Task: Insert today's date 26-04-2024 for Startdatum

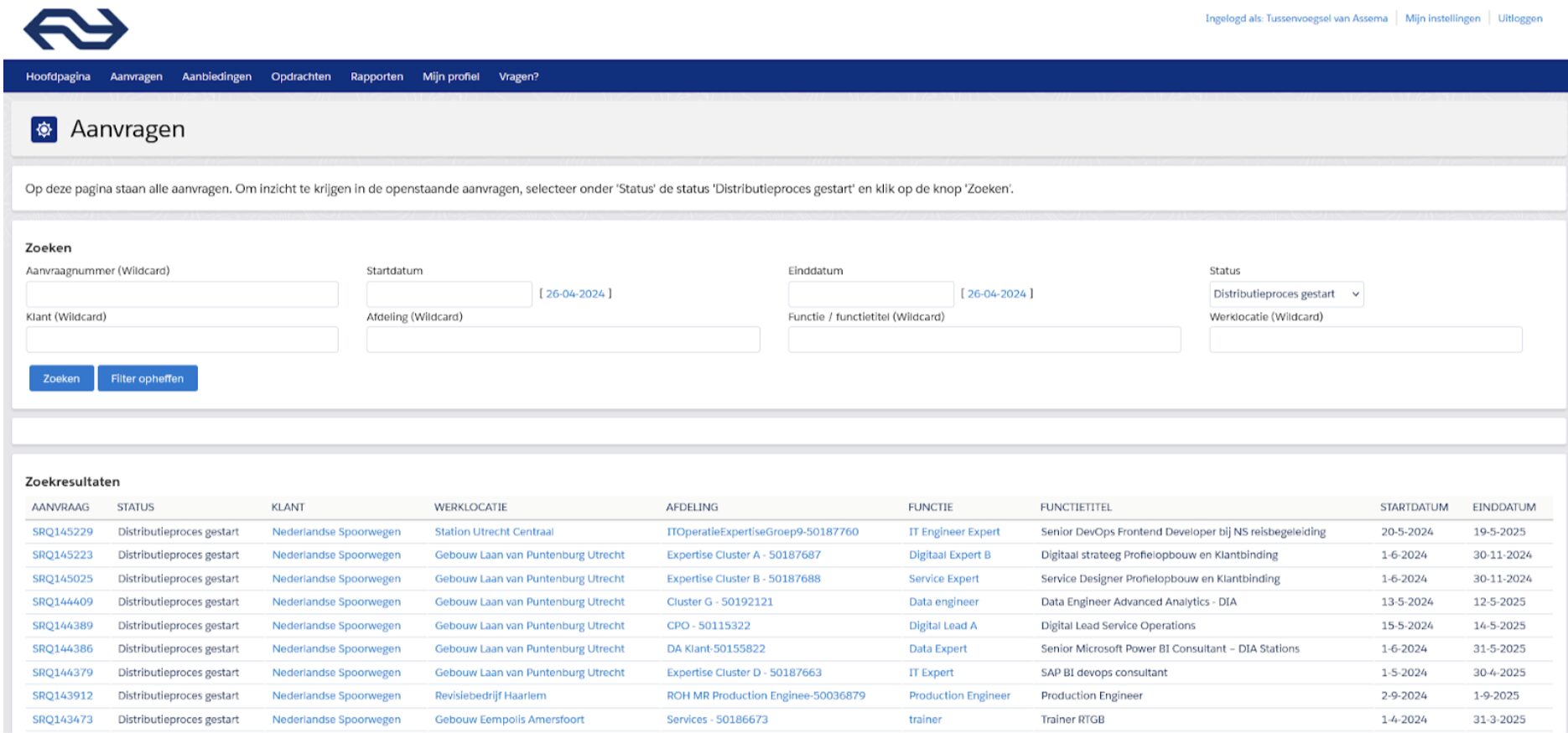Action: coord(575,294)
